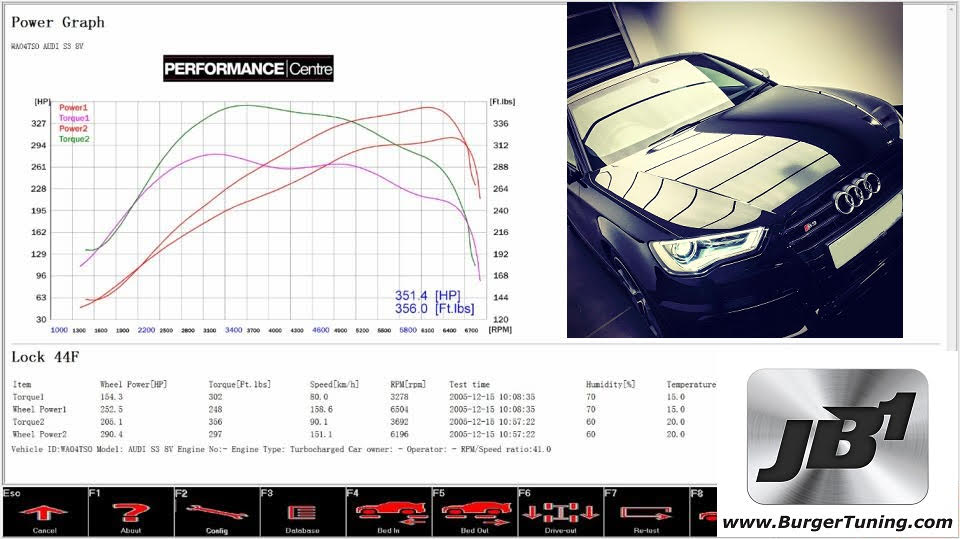The height and width of the screenshot is (539, 960).
Task: Click the Esc Cancel arrow icon
Action: point(43,511)
